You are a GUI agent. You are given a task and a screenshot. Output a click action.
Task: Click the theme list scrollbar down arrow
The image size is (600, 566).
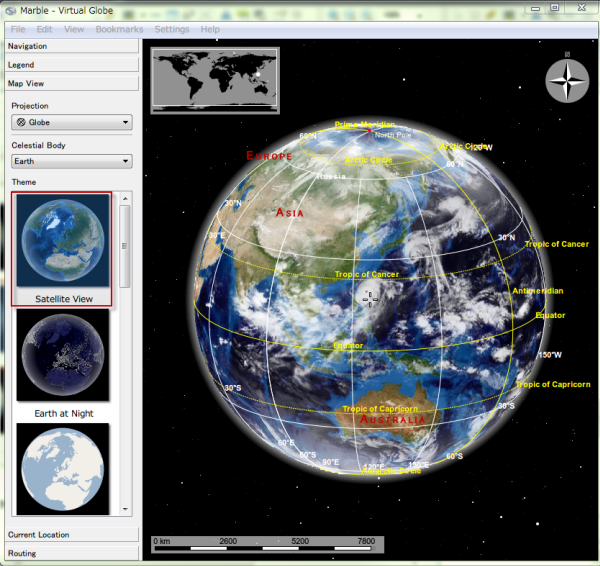(125, 509)
